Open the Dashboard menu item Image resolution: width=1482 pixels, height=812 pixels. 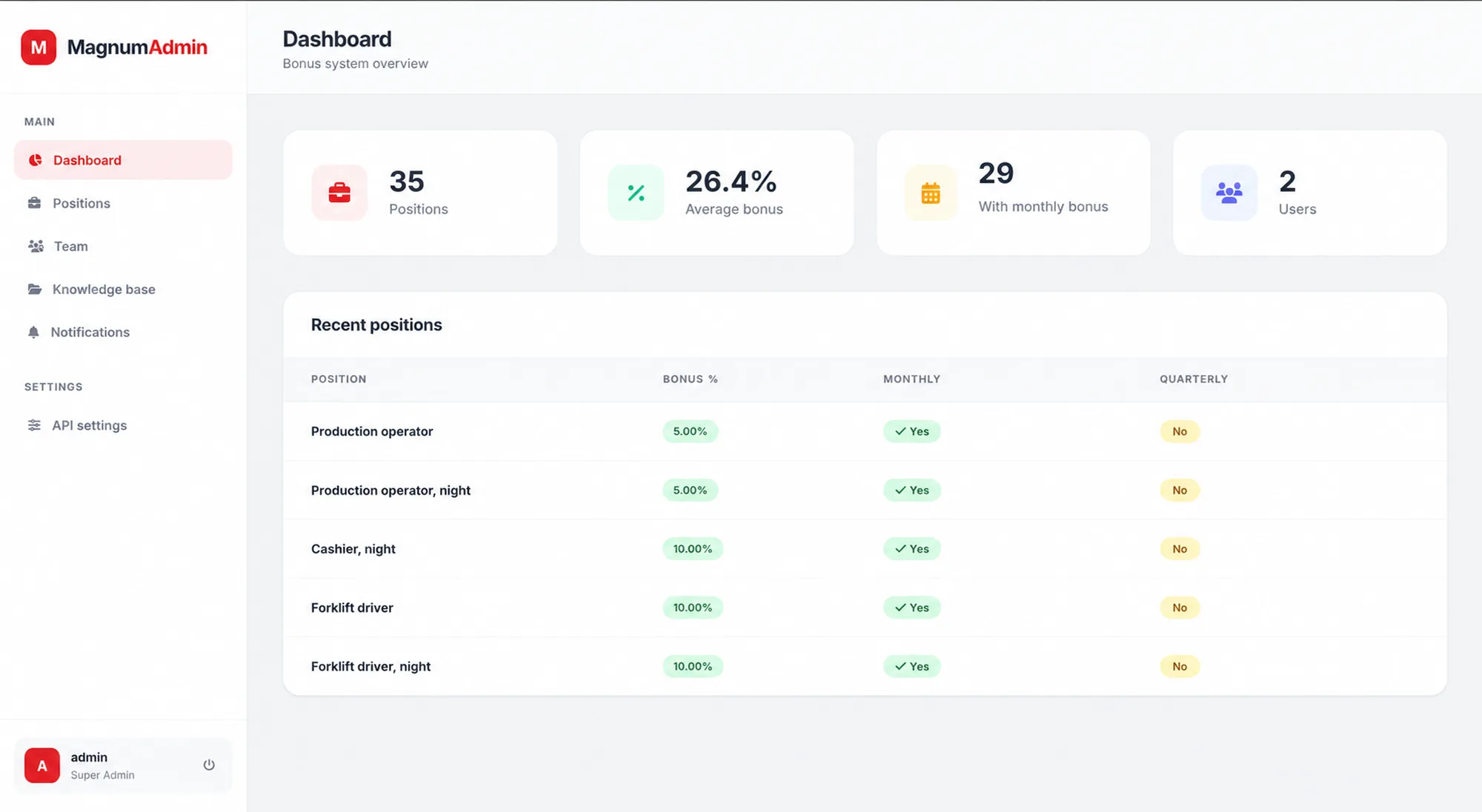point(123,160)
